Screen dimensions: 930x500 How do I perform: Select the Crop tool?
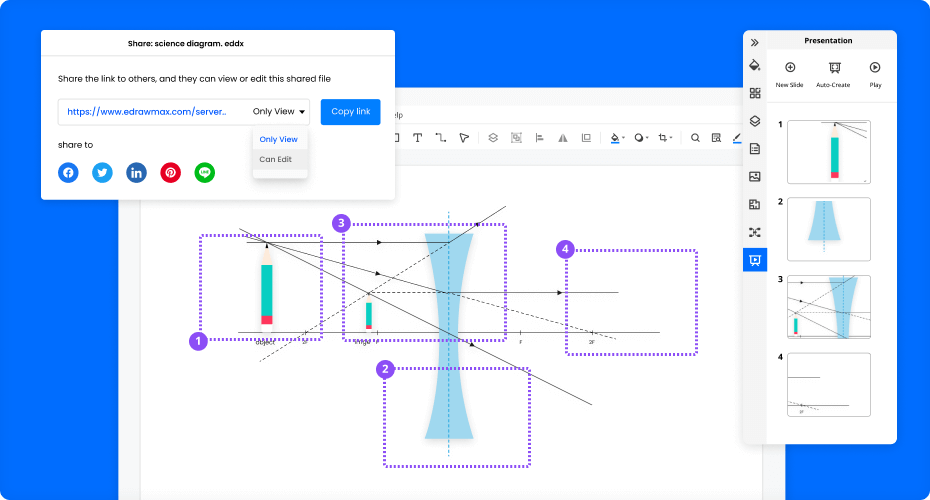point(663,138)
